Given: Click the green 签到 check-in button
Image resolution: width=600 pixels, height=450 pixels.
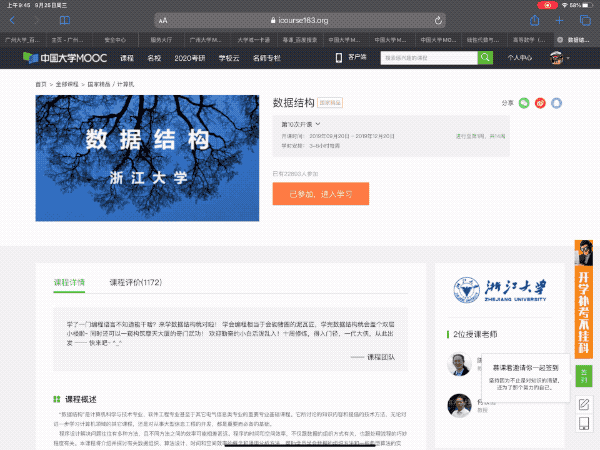Looking at the screenshot, I should click(584, 376).
